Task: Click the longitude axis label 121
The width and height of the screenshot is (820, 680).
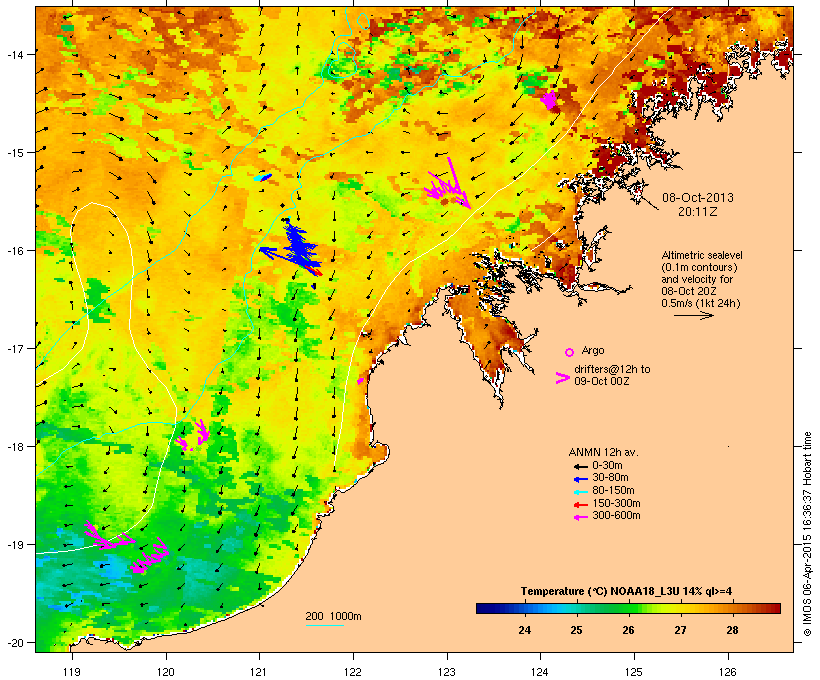Action: pos(259,672)
